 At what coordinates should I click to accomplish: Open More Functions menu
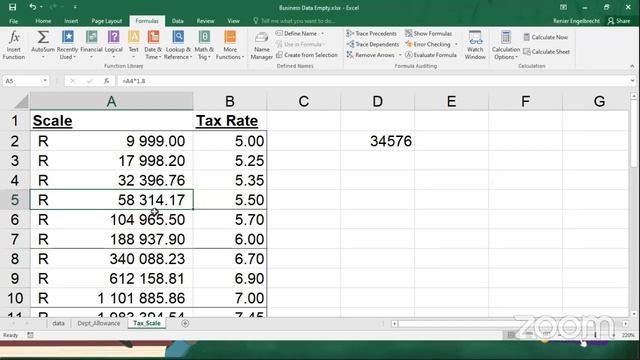click(230, 45)
